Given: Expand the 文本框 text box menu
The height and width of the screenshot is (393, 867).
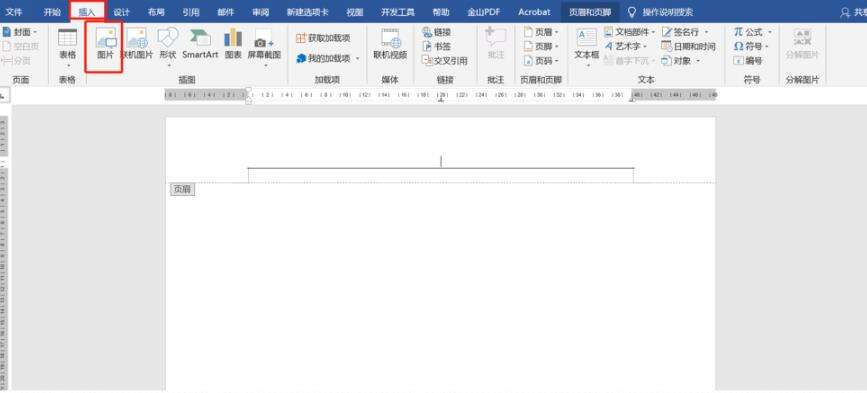Looking at the screenshot, I should [x=587, y=48].
